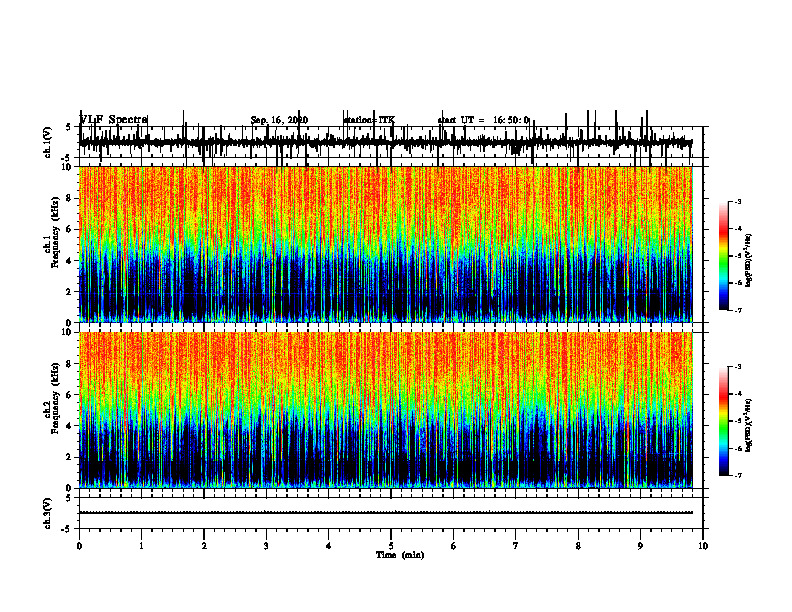Click the ch.2 frequency axis "6" tick label
The image size is (792, 612).
[70, 395]
